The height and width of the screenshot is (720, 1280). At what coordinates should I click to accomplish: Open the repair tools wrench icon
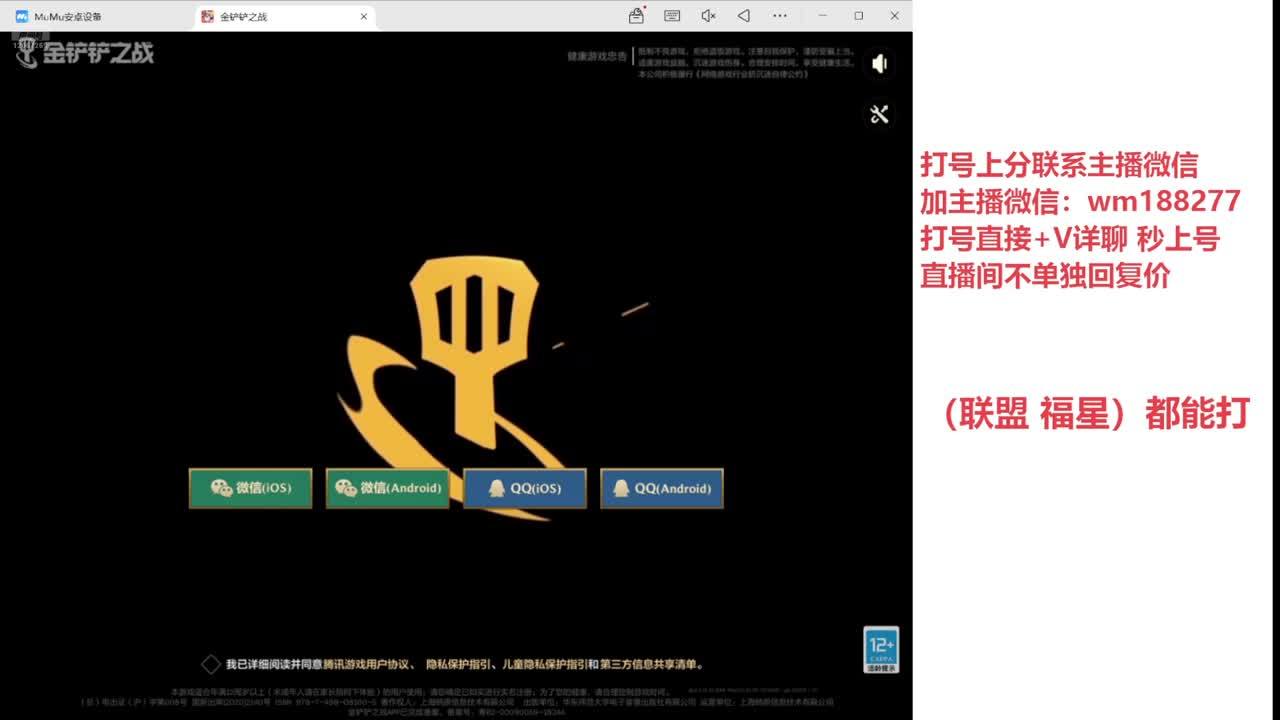coord(880,114)
